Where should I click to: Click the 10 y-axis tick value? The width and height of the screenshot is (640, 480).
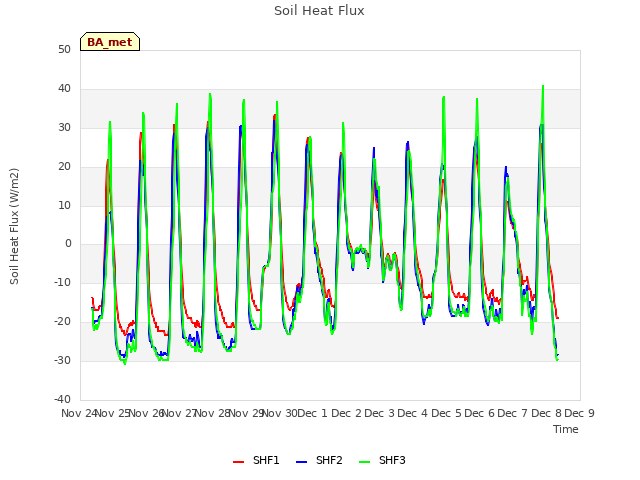pos(64,205)
